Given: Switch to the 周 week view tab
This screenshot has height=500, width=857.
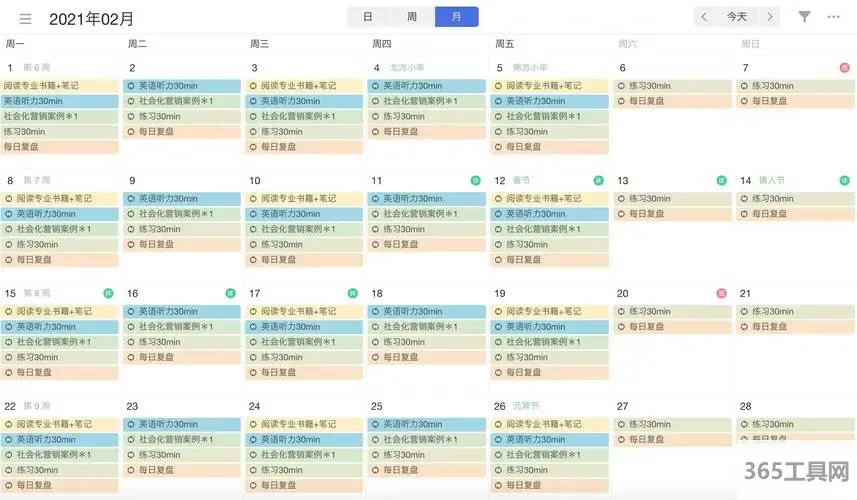Looking at the screenshot, I should click(x=412, y=17).
